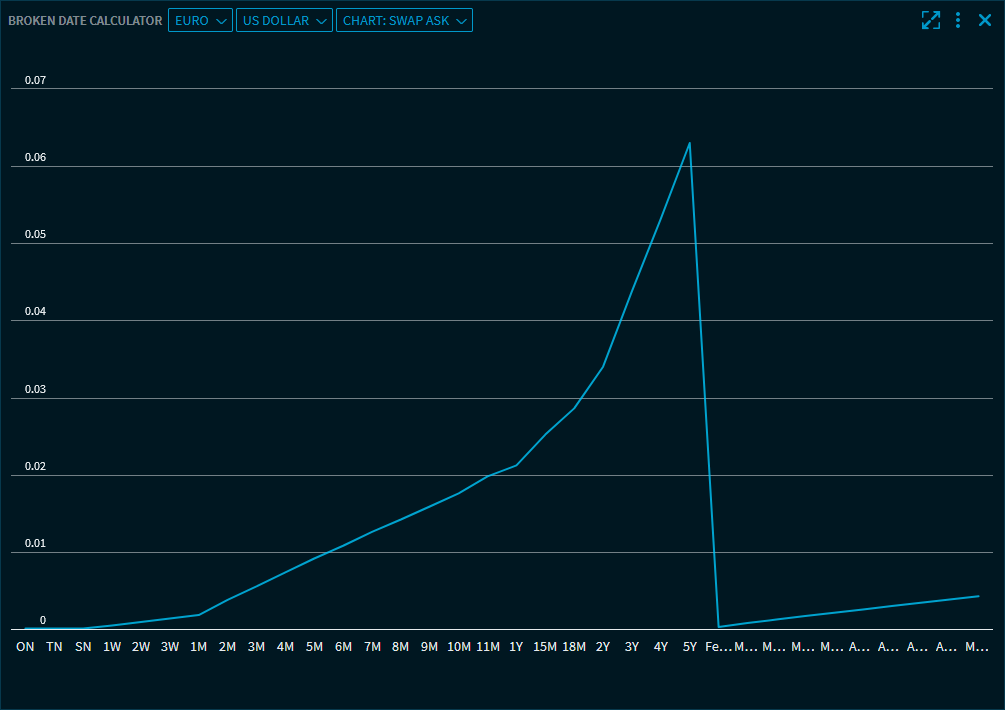
Task: Click the 0.07 y-axis value label
Action: click(36, 80)
